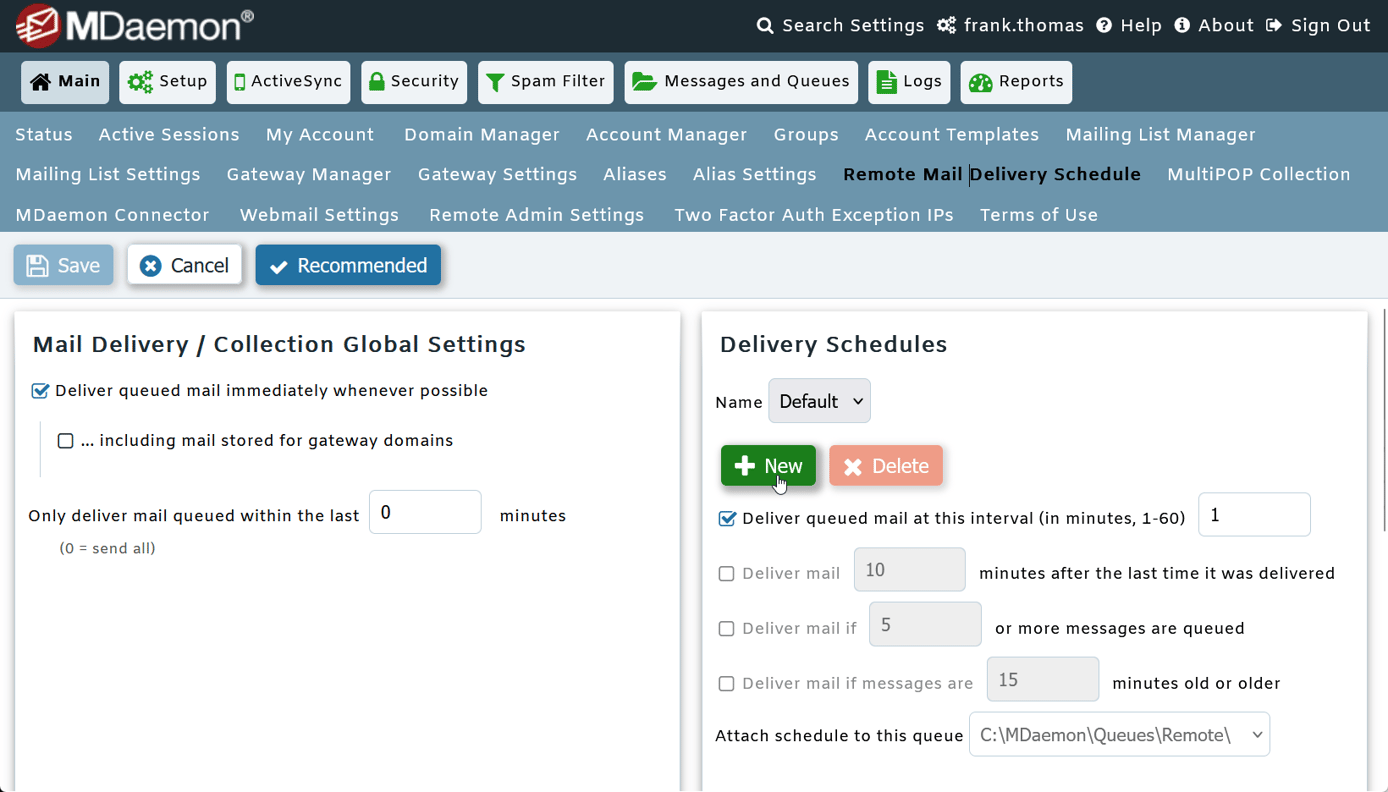Image resolution: width=1388 pixels, height=792 pixels.
Task: Click the green New schedule button
Action: pos(768,466)
